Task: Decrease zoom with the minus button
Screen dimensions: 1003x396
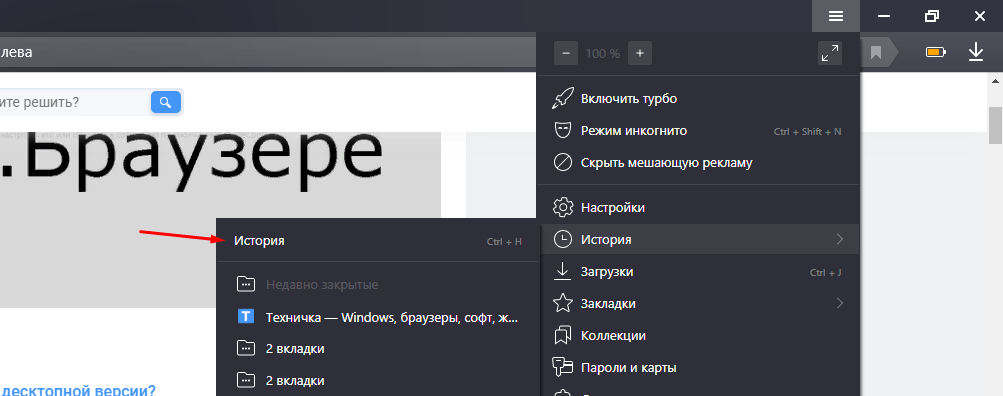Action: 565,53
